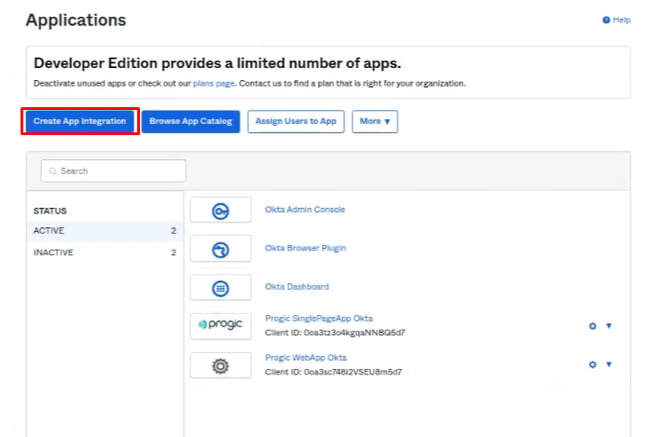Open the More dropdown menu

375,121
